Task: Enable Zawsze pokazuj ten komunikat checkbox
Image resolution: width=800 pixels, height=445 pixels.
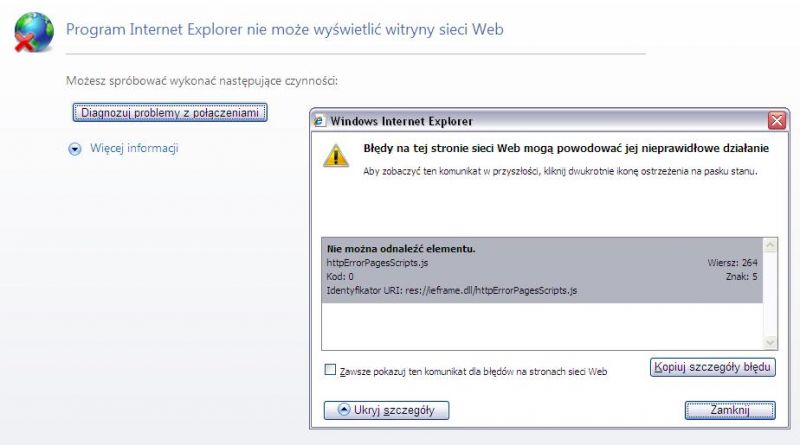Action: pyautogui.click(x=330, y=369)
